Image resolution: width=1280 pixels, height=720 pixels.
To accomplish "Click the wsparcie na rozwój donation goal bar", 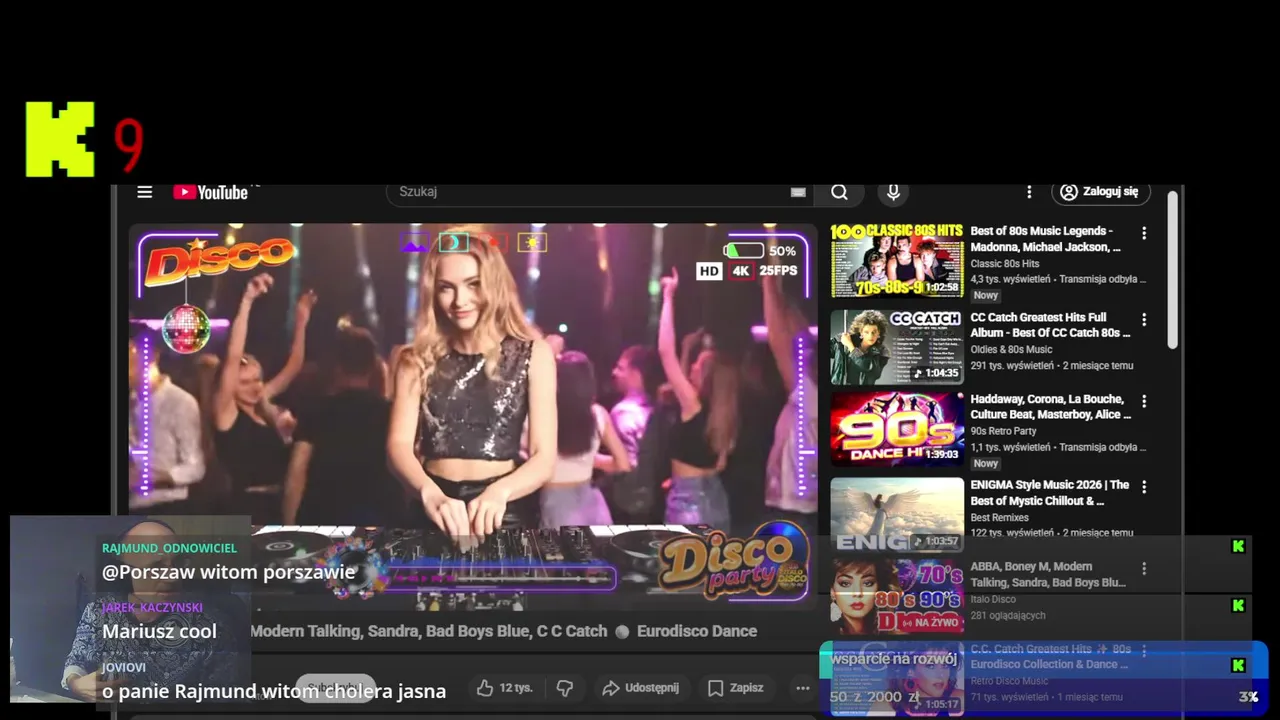I will (x=1043, y=678).
